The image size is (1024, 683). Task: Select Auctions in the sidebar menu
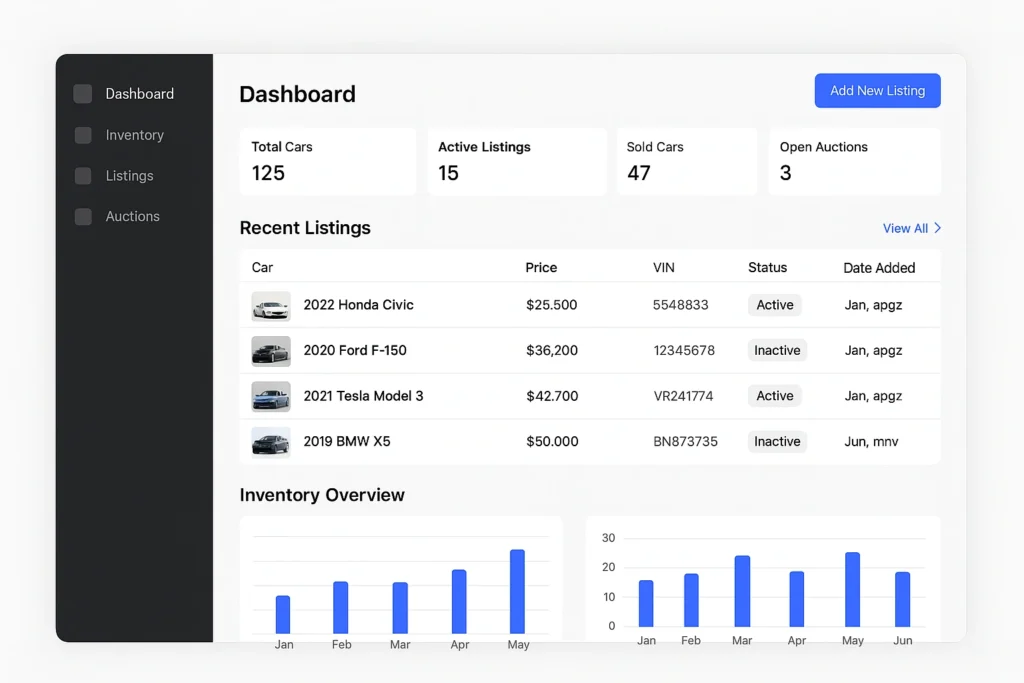tap(132, 216)
